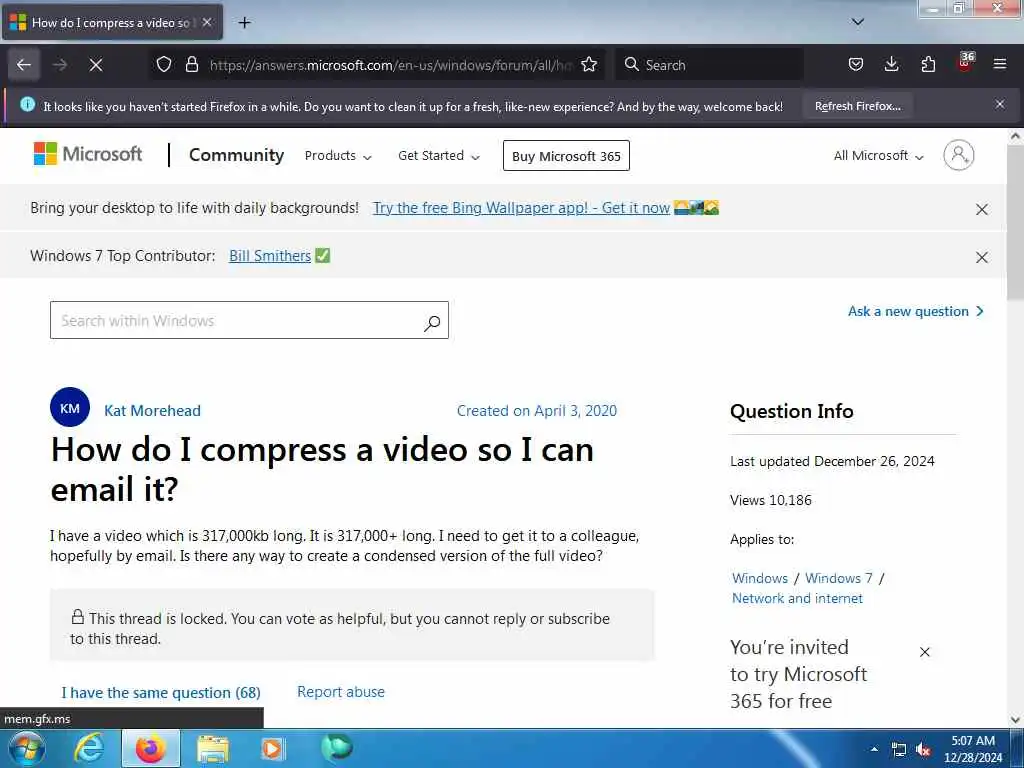Click the Firefox taskbar icon

click(150, 748)
